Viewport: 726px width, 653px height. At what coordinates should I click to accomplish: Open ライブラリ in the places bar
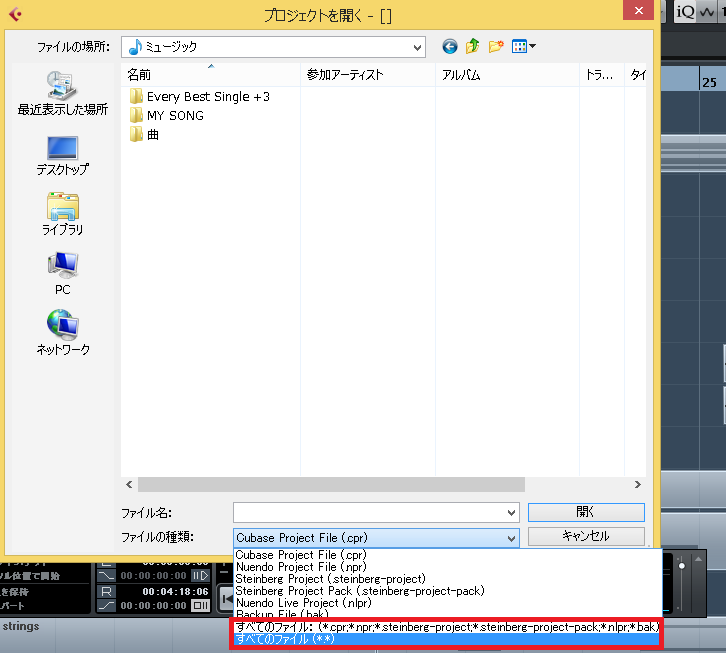click(63, 214)
